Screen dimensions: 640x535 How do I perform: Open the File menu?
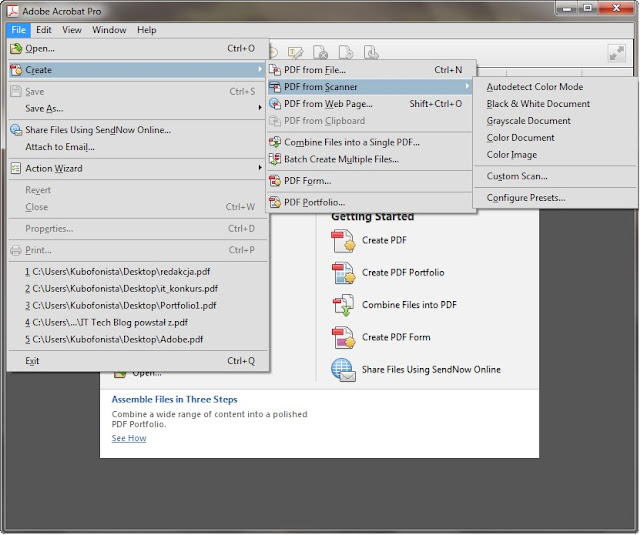[18, 30]
